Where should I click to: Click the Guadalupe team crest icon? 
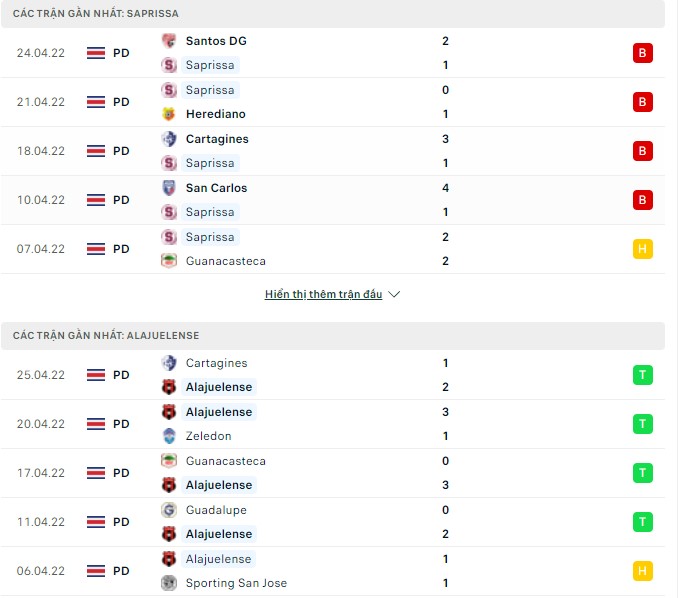pyautogui.click(x=169, y=510)
